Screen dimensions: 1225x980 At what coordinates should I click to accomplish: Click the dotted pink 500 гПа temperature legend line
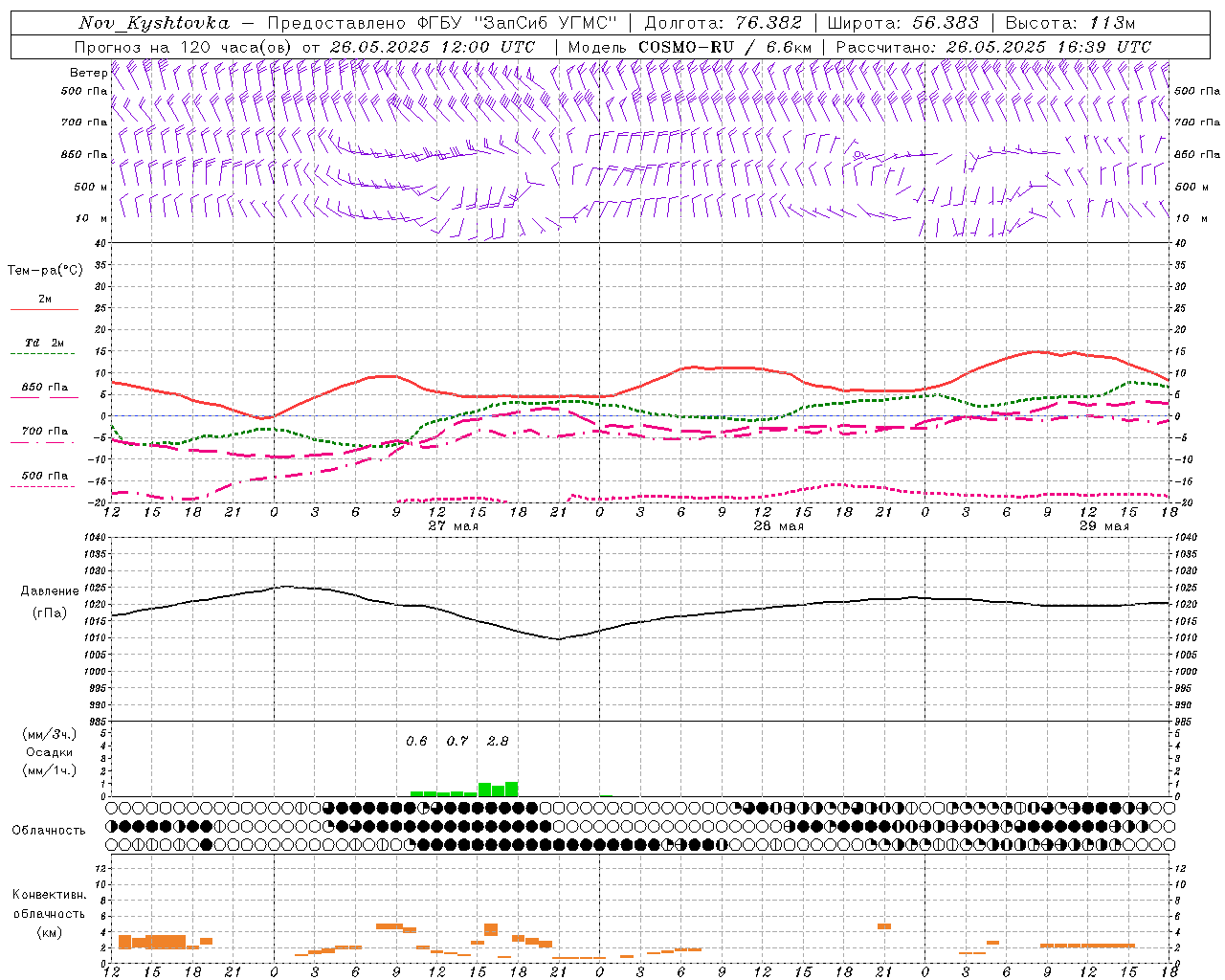pos(44,487)
